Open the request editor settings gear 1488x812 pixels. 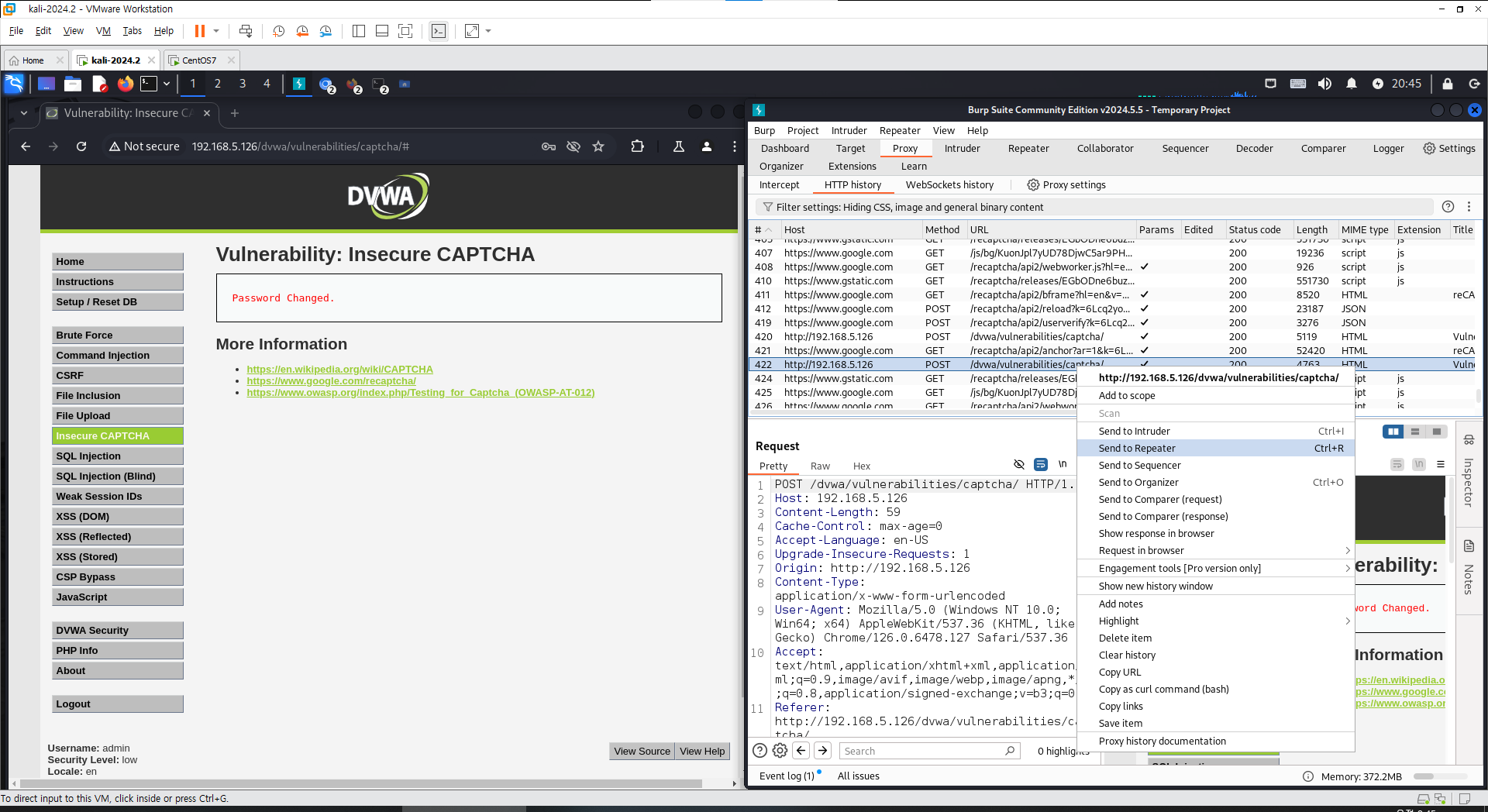coord(780,751)
